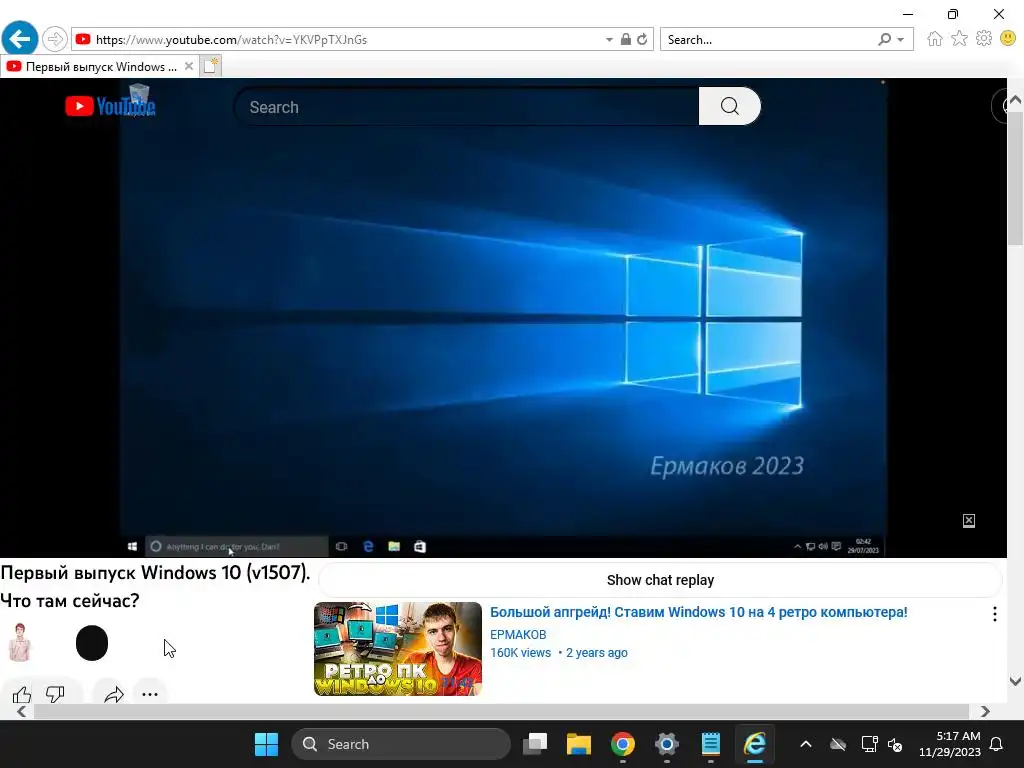Open the Home page icon

935,39
